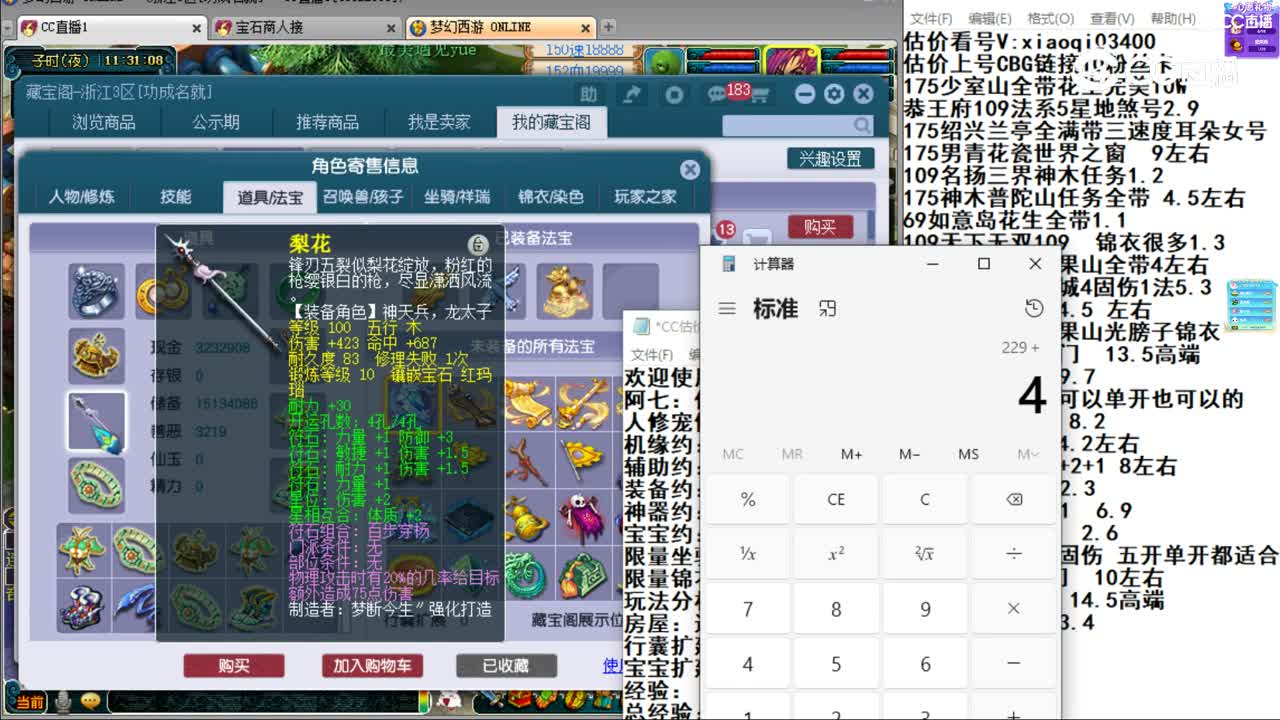Open the shopping cart icon in 藏宝阁
The height and width of the screenshot is (720, 1280).
coord(760,96)
